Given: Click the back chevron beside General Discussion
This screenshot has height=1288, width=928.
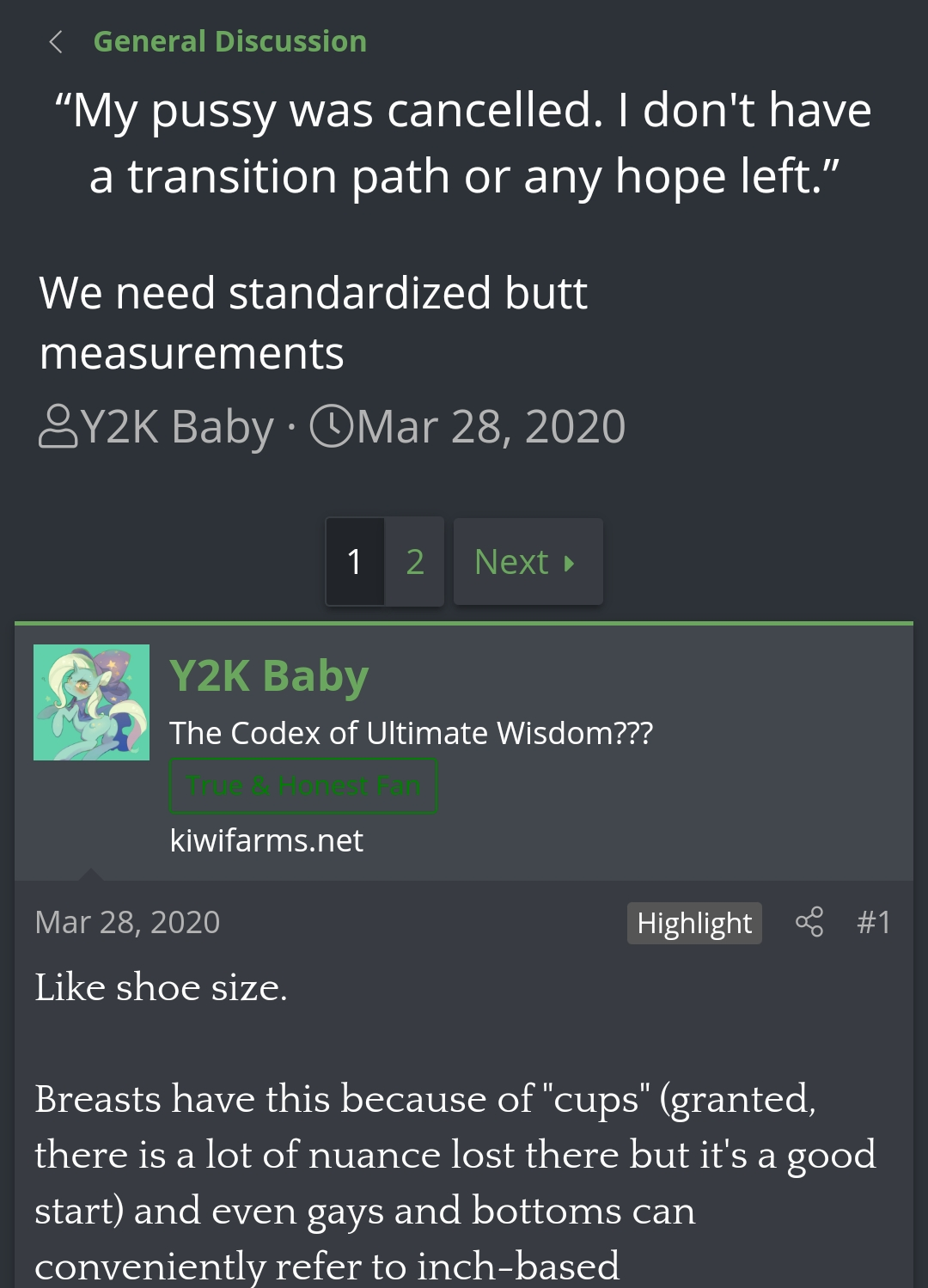Looking at the screenshot, I should (x=57, y=42).
